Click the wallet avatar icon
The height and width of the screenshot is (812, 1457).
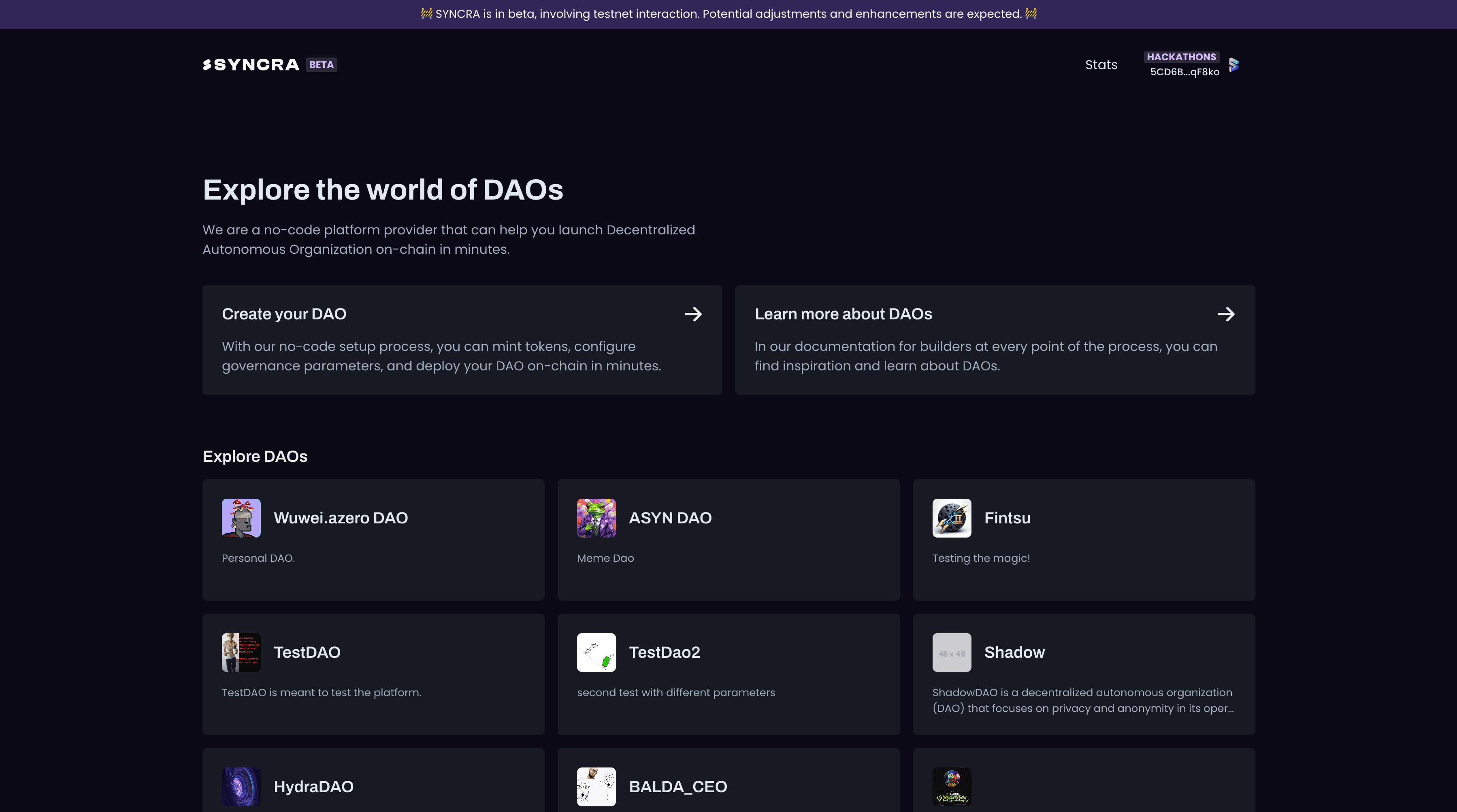(x=1234, y=64)
